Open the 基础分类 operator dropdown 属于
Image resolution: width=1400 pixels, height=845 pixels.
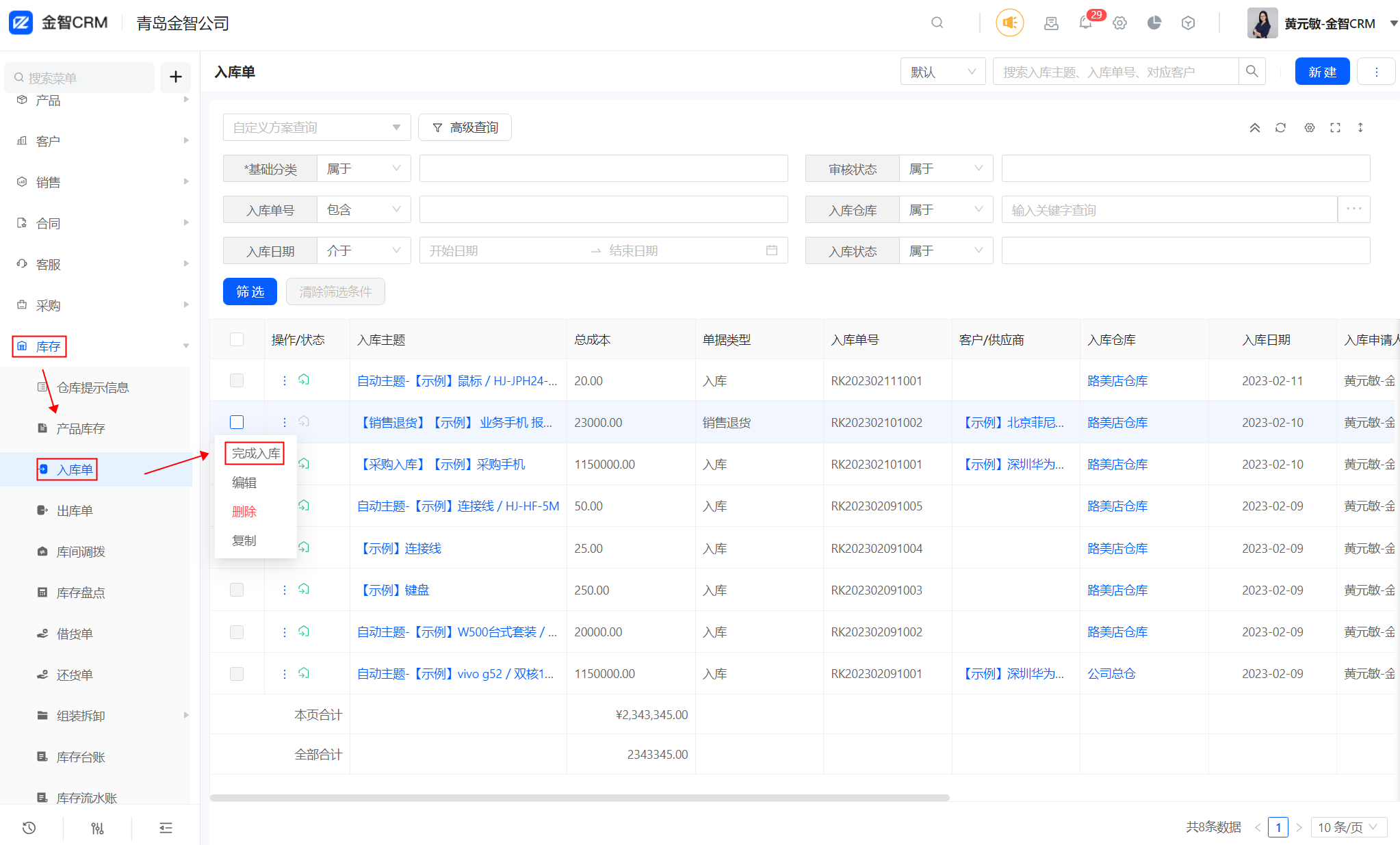point(363,168)
